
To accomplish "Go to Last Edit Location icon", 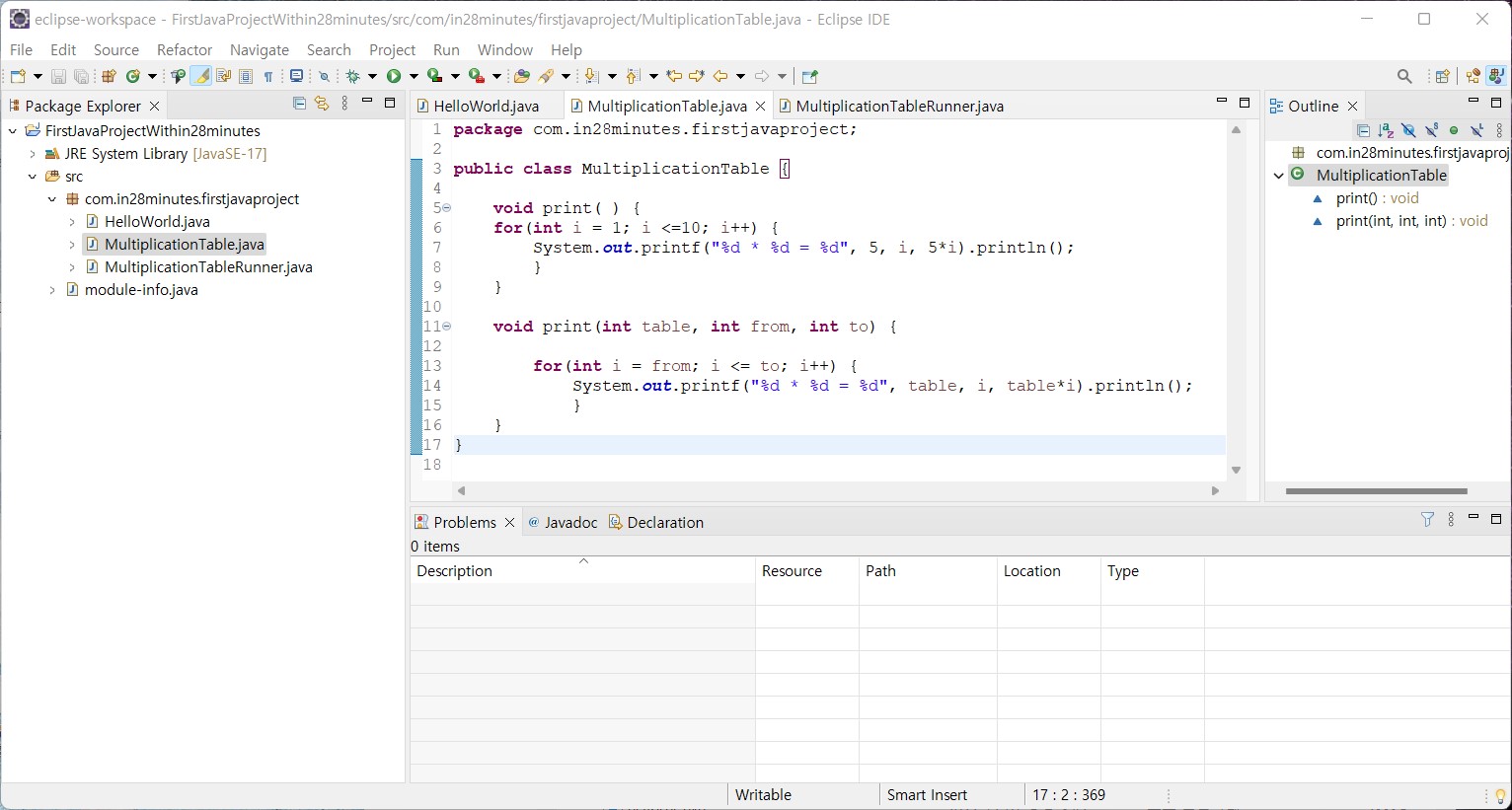I will (674, 76).
